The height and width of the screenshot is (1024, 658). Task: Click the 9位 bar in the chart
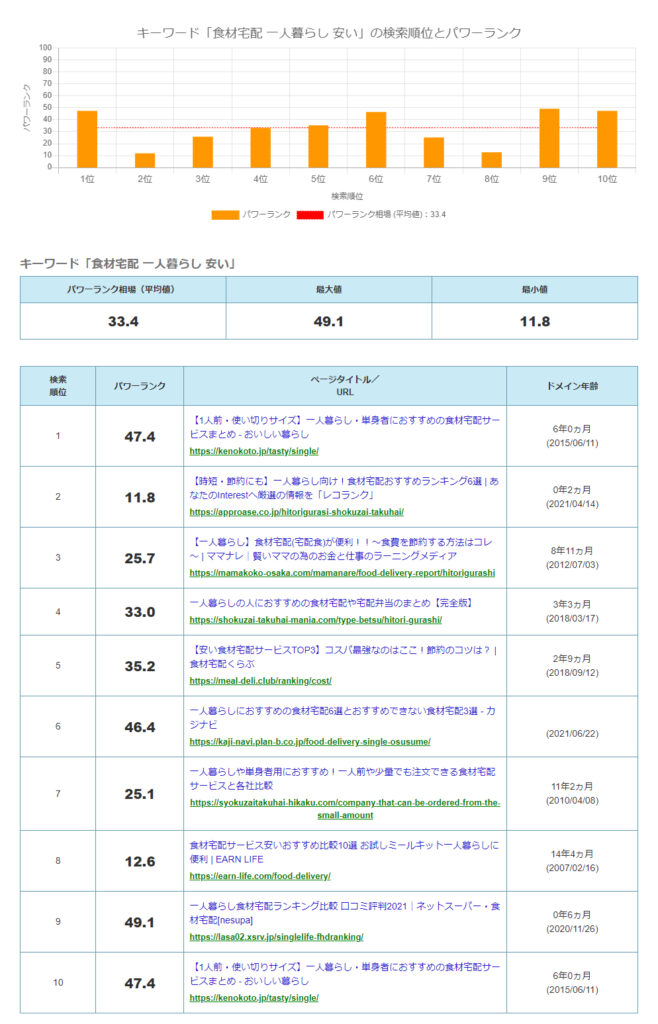coord(549,138)
